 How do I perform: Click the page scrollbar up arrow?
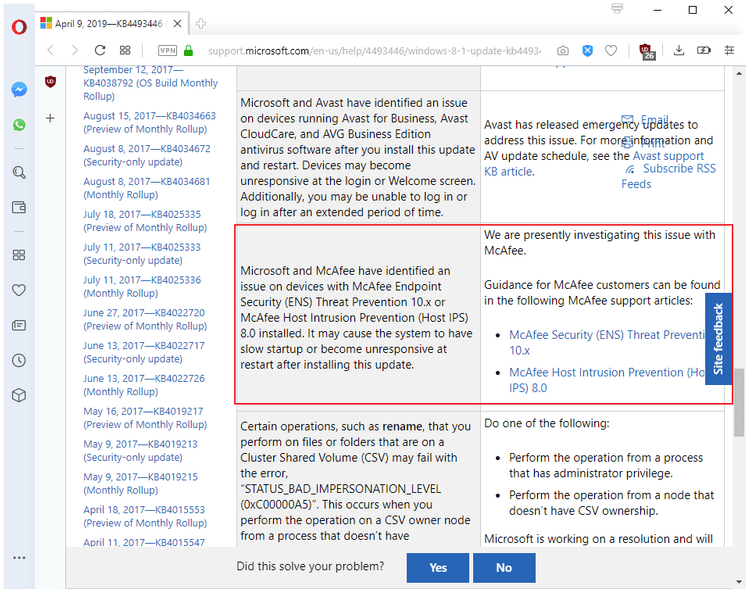(739, 74)
